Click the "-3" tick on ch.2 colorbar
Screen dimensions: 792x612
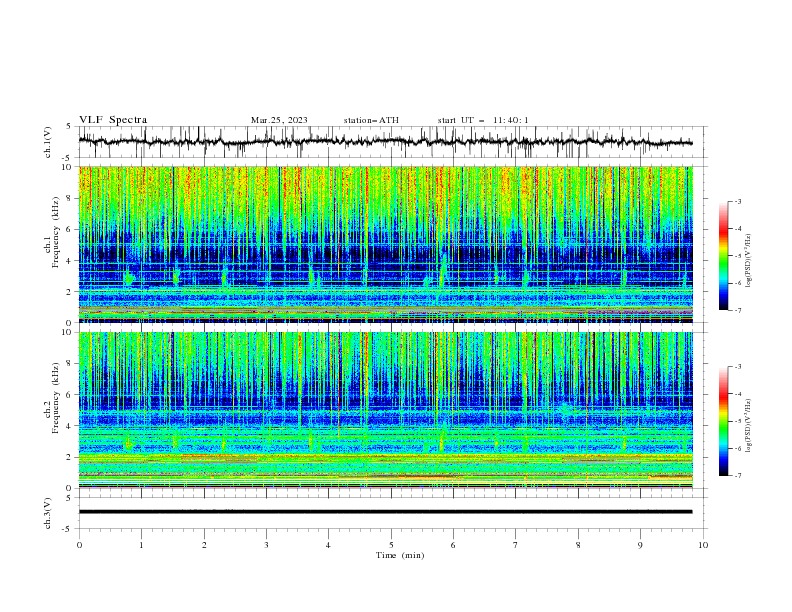click(738, 367)
